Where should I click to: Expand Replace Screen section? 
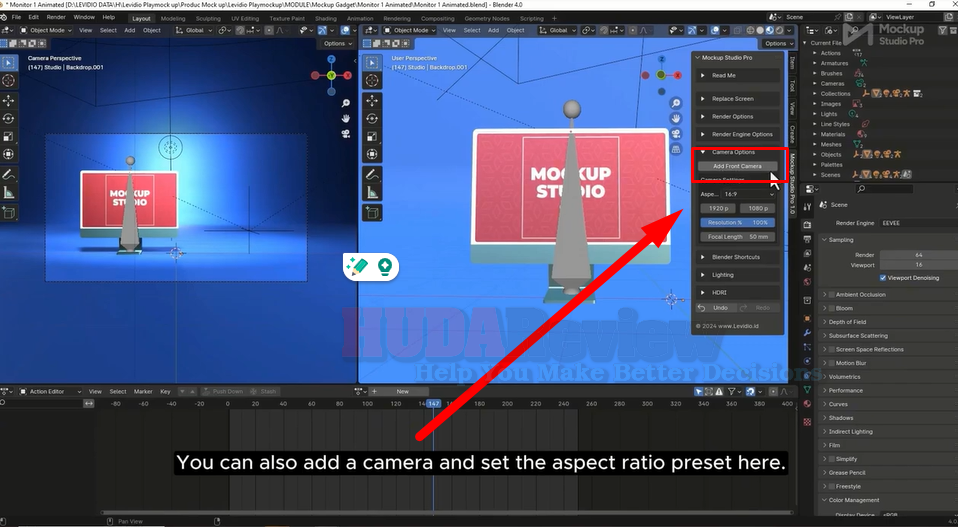point(738,98)
